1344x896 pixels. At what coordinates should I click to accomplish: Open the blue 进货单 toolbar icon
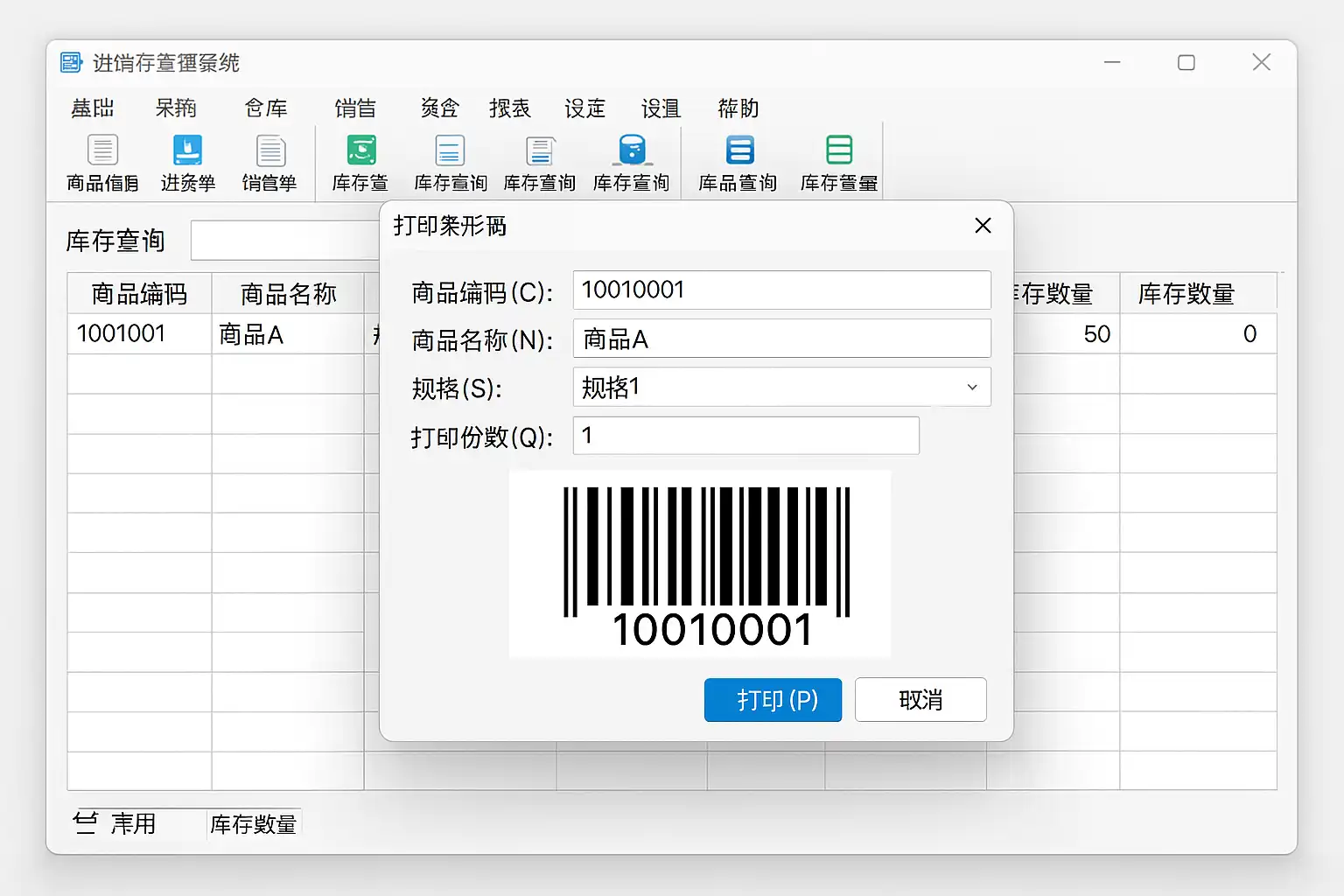click(187, 150)
